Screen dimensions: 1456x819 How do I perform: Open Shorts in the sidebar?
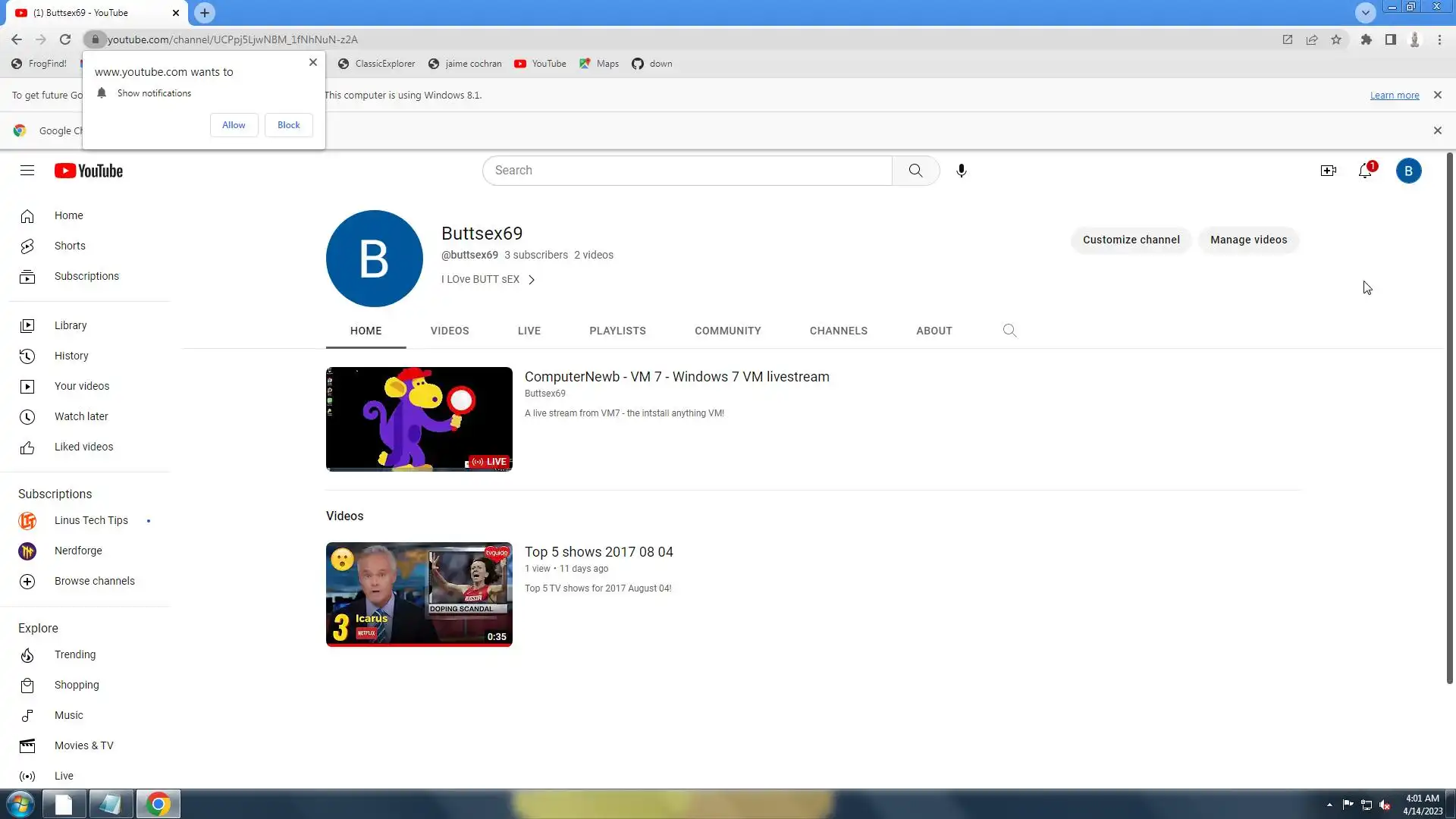coord(70,246)
